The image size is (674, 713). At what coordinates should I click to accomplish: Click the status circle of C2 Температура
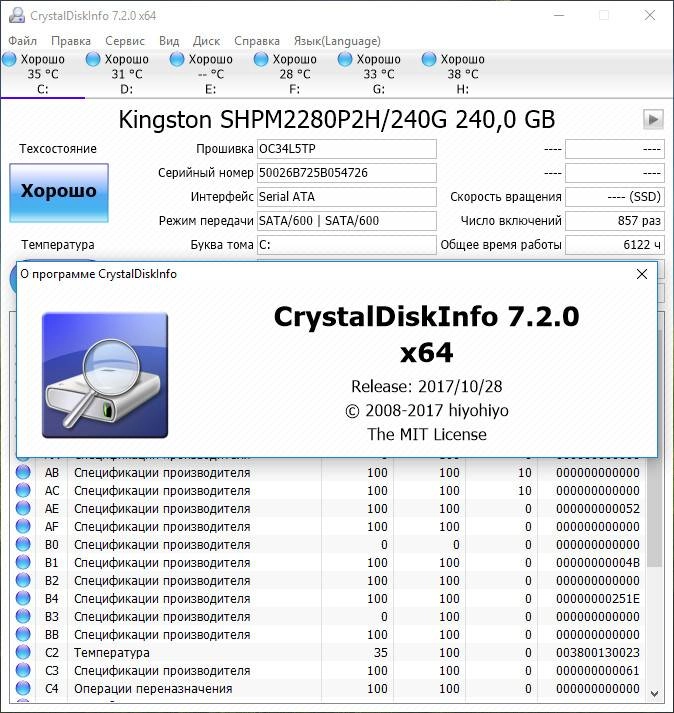tap(23, 653)
